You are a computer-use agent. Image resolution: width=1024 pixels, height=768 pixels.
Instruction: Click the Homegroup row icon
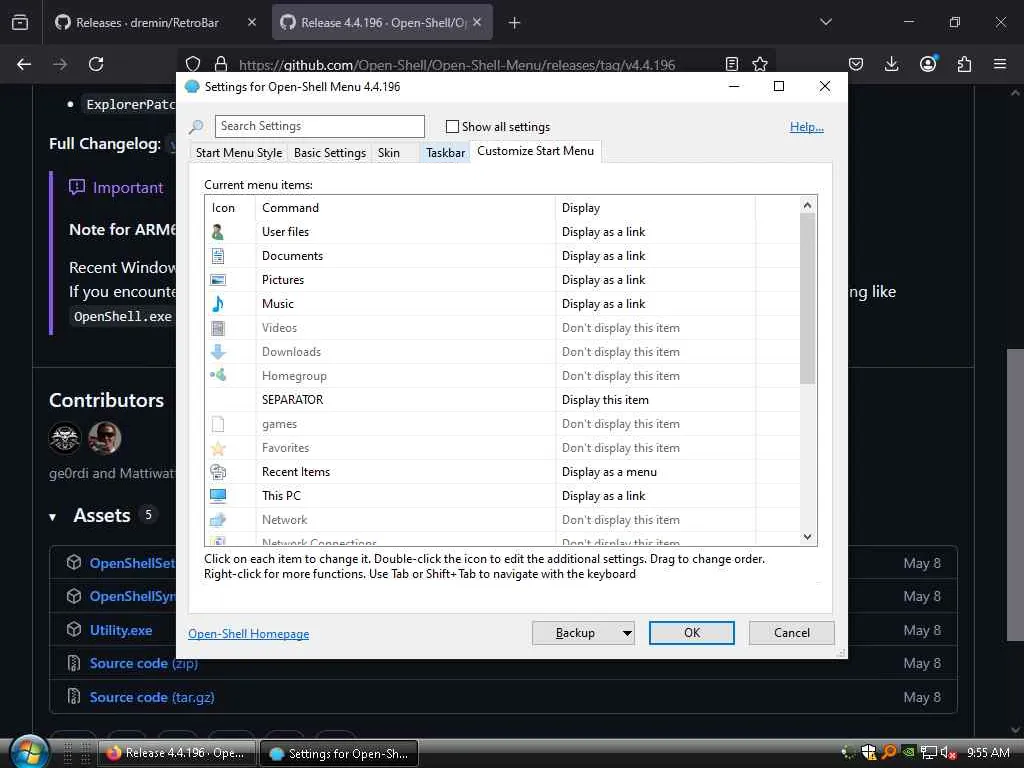tap(218, 376)
